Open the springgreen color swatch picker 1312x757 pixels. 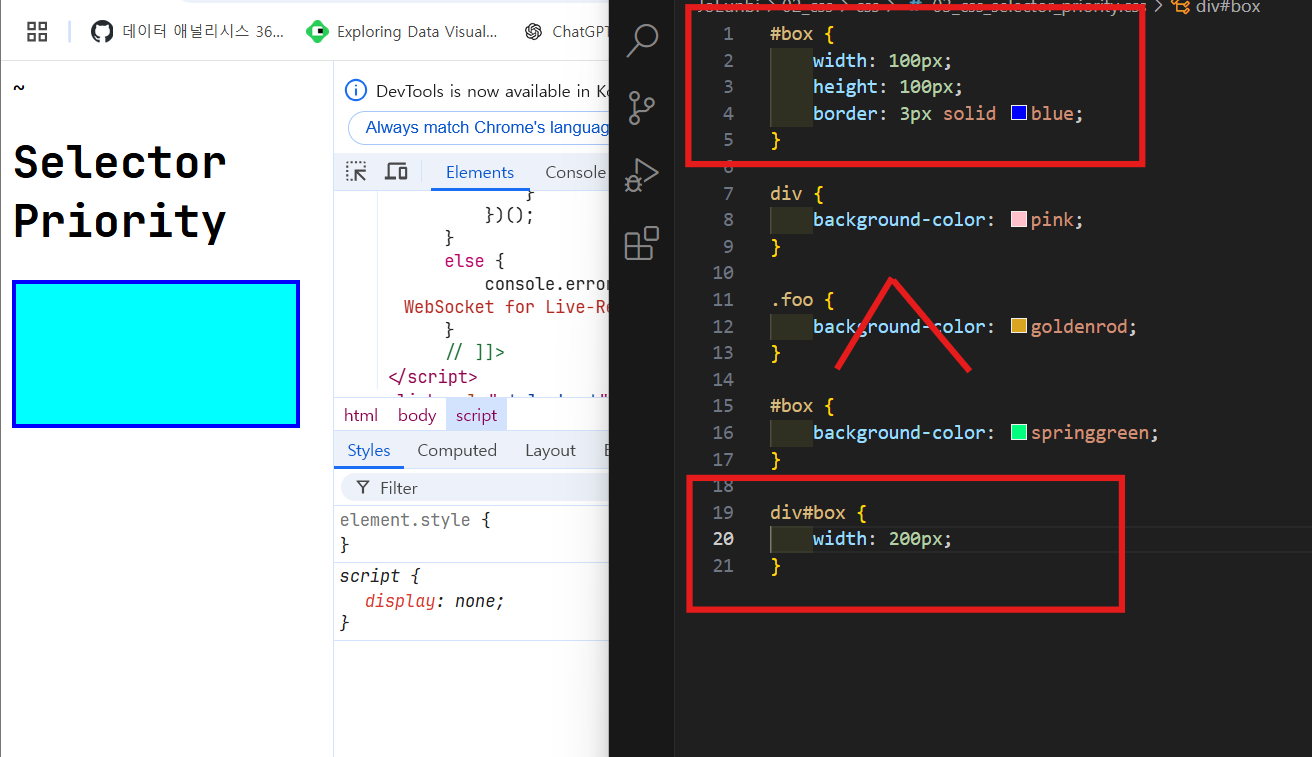(1019, 432)
